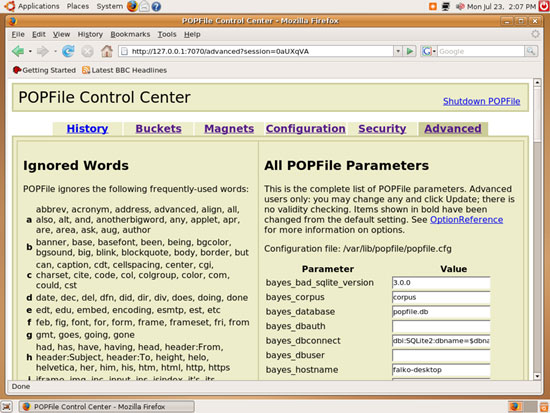Open the Edit menu
This screenshot has height=413, width=550.
(39, 34)
